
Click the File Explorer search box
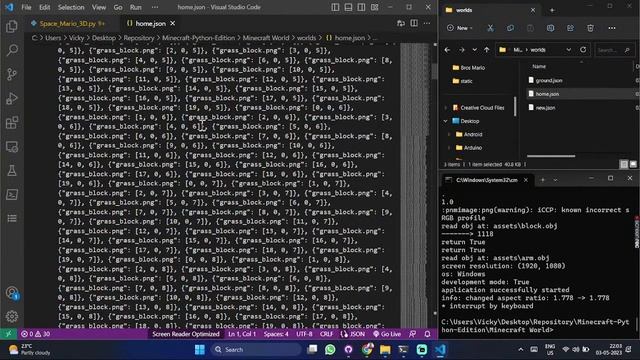[x=613, y=50]
